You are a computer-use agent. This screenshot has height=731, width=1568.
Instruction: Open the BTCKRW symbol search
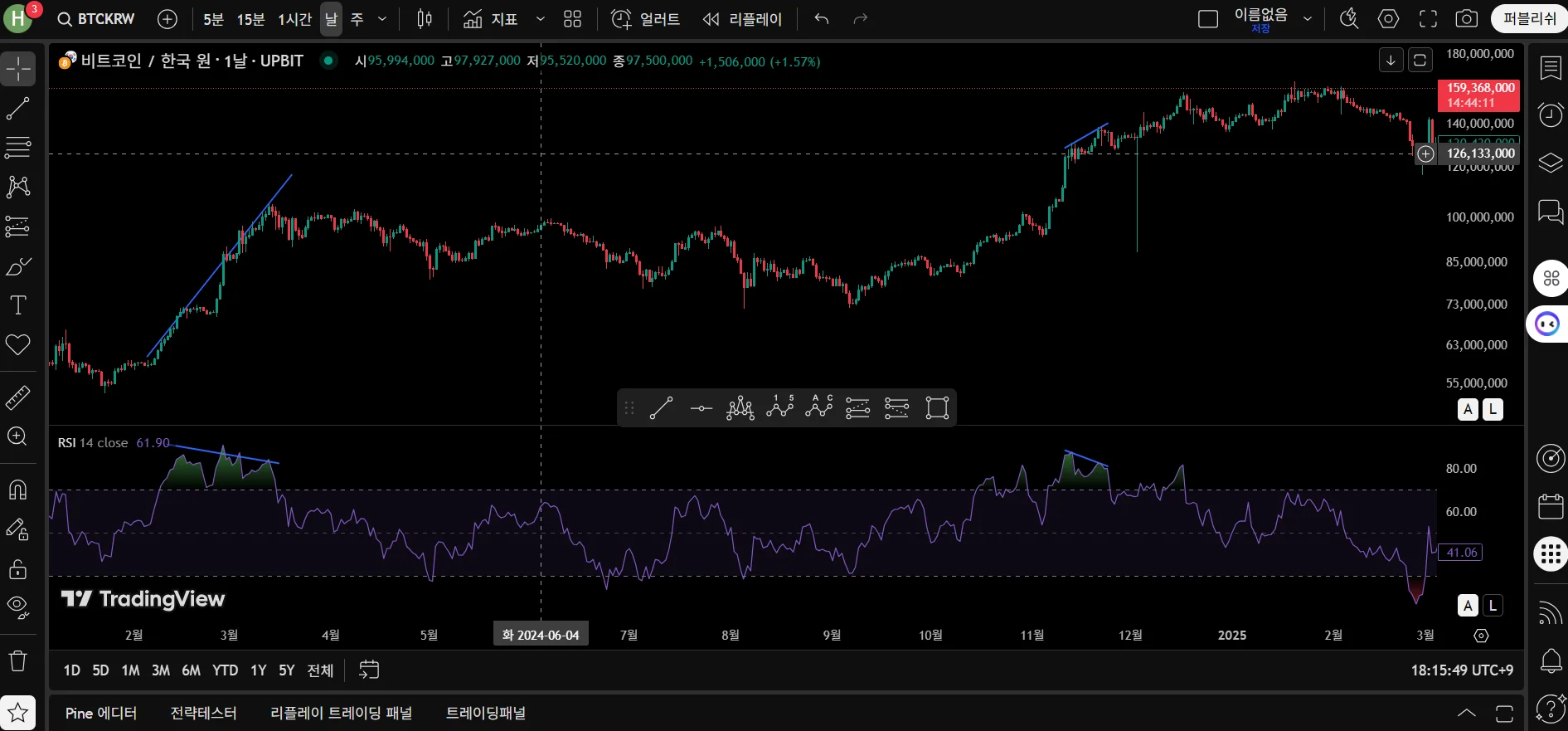pos(96,19)
